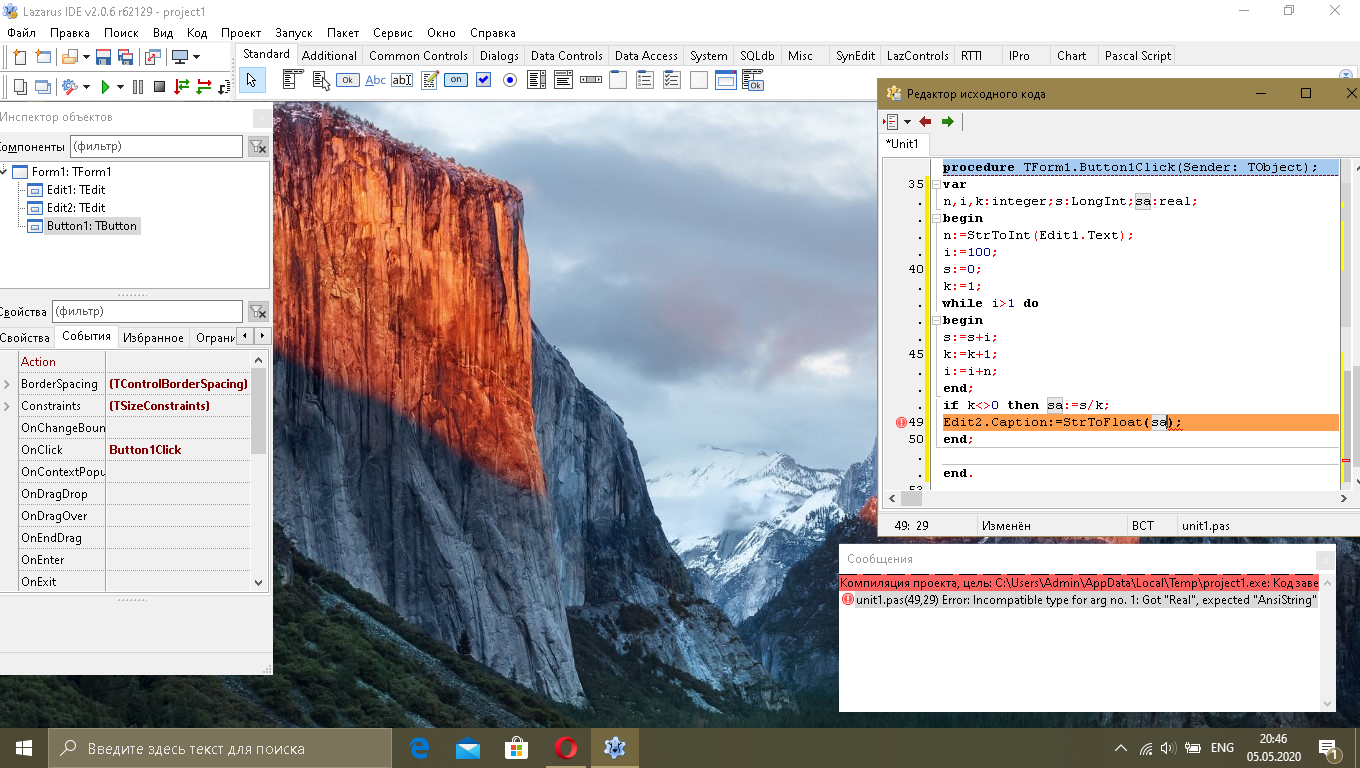The height and width of the screenshot is (768, 1360).
Task: Open dropdown next to desktop monitor icon
Action: click(x=197, y=57)
